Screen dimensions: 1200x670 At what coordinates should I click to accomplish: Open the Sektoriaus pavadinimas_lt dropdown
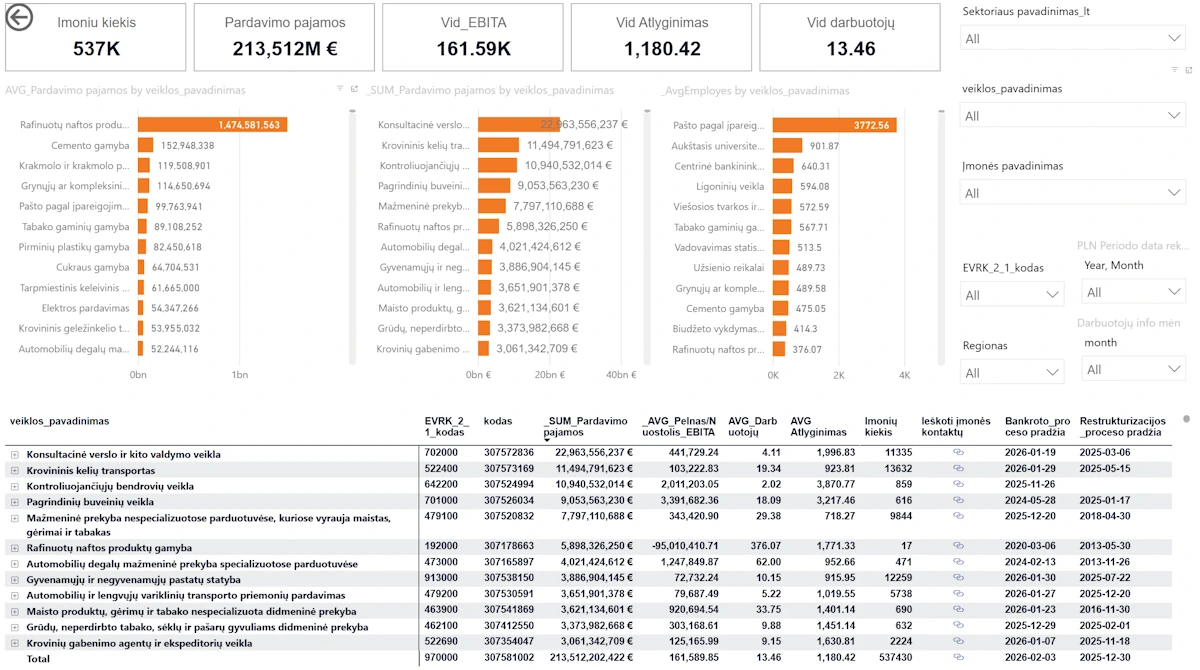click(1072, 38)
